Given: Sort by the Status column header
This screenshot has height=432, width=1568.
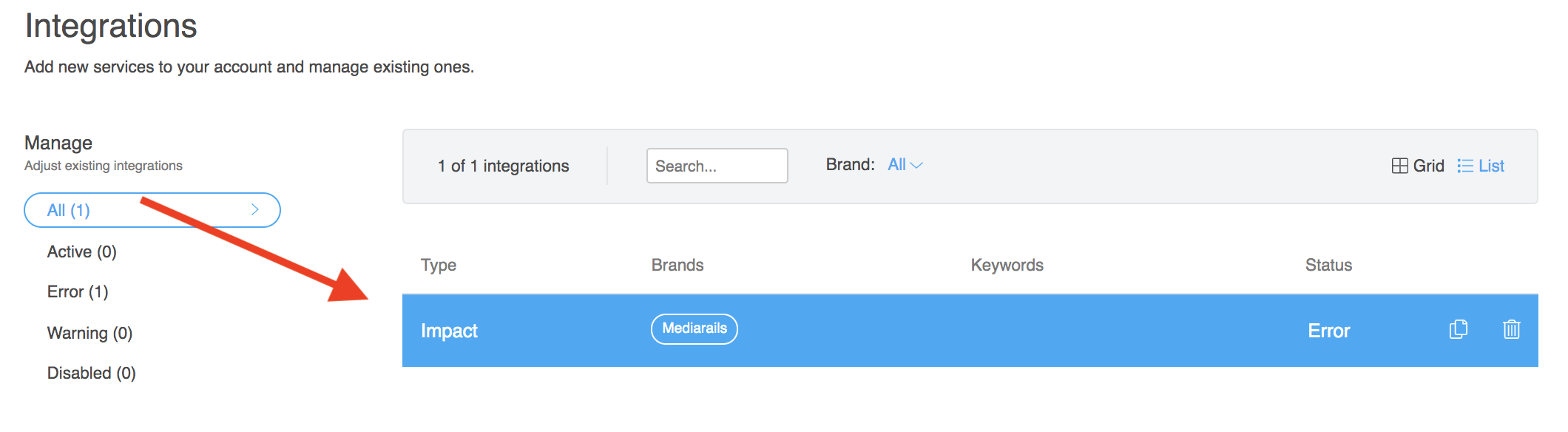Looking at the screenshot, I should click(1328, 266).
